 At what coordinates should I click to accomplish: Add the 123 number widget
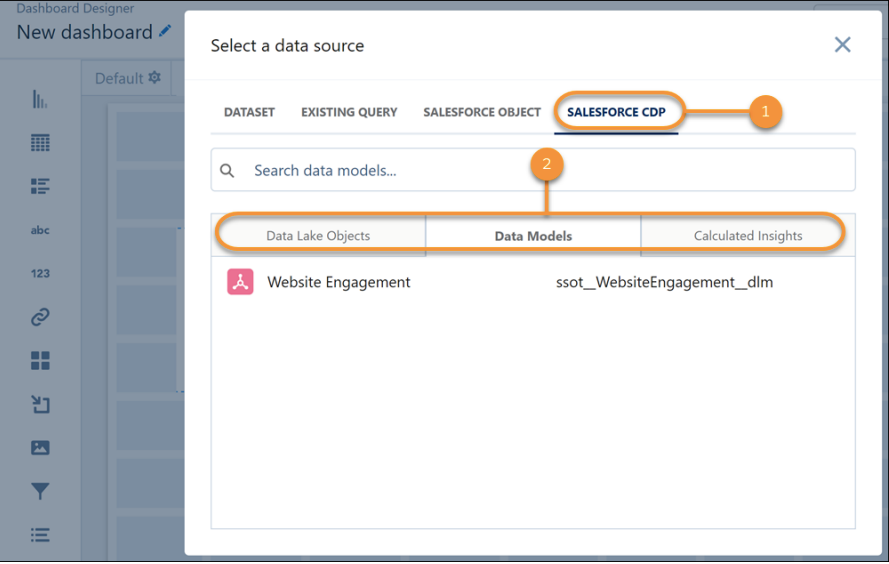click(x=40, y=273)
